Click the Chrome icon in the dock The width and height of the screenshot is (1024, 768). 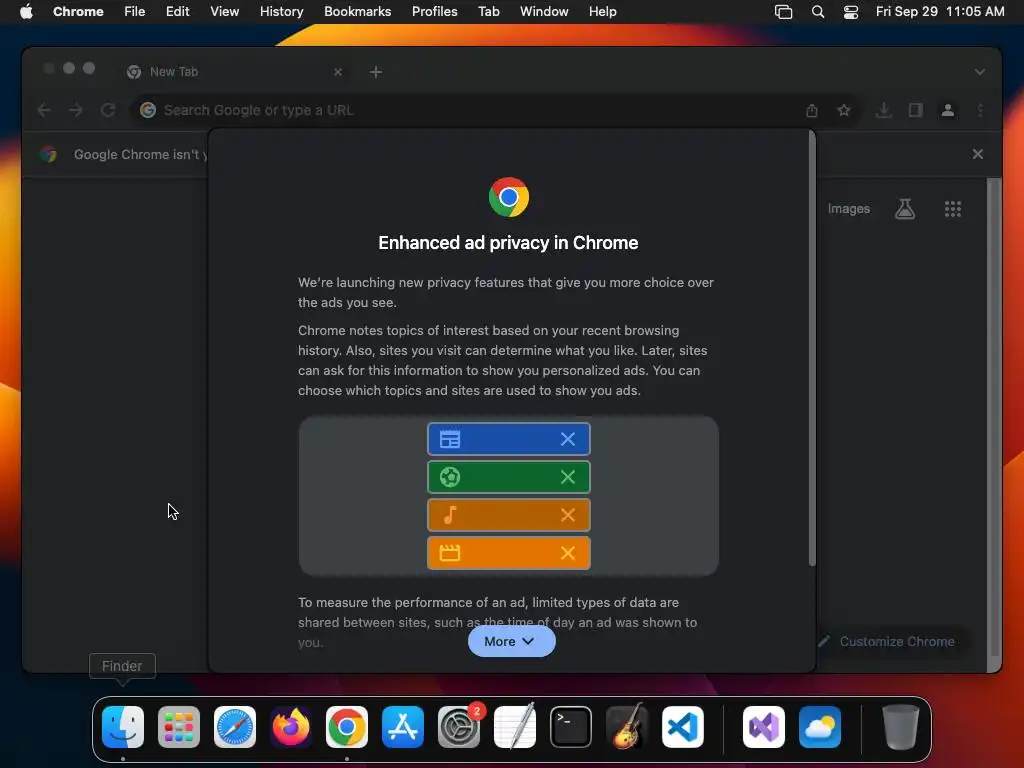click(x=347, y=727)
